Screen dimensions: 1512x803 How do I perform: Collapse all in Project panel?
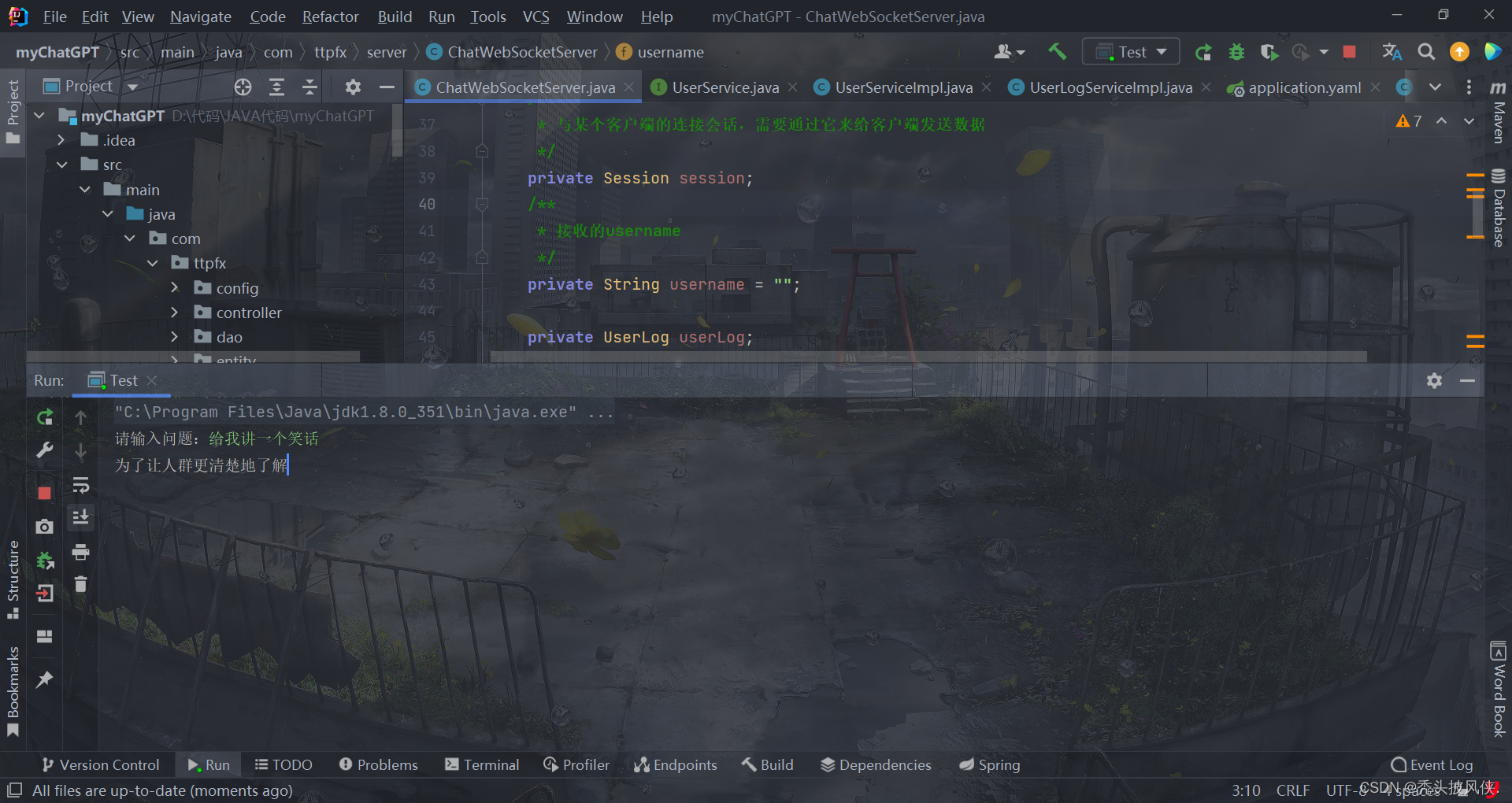[309, 87]
